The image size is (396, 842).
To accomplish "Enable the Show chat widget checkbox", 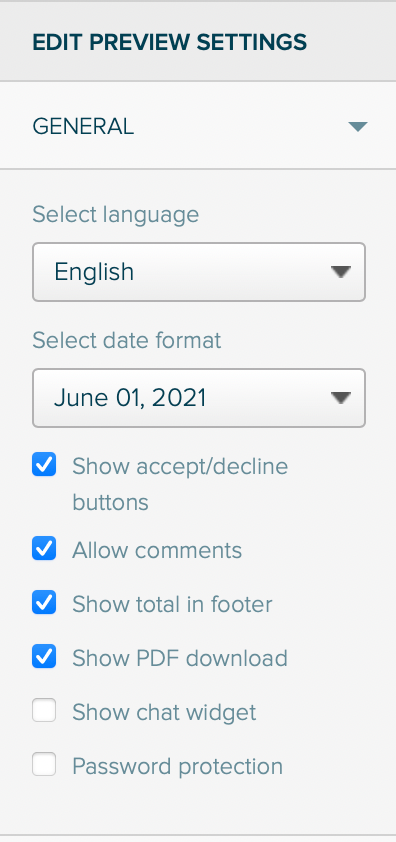I will 44,710.
